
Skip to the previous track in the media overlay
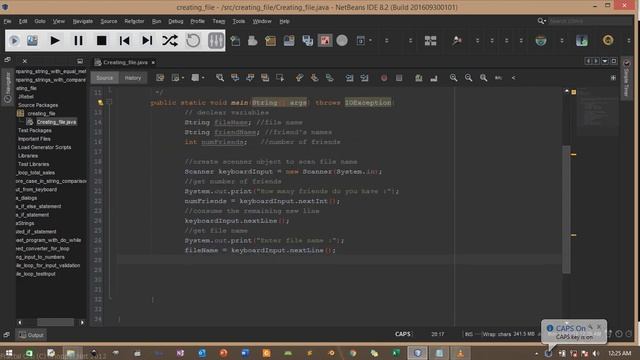point(124,40)
